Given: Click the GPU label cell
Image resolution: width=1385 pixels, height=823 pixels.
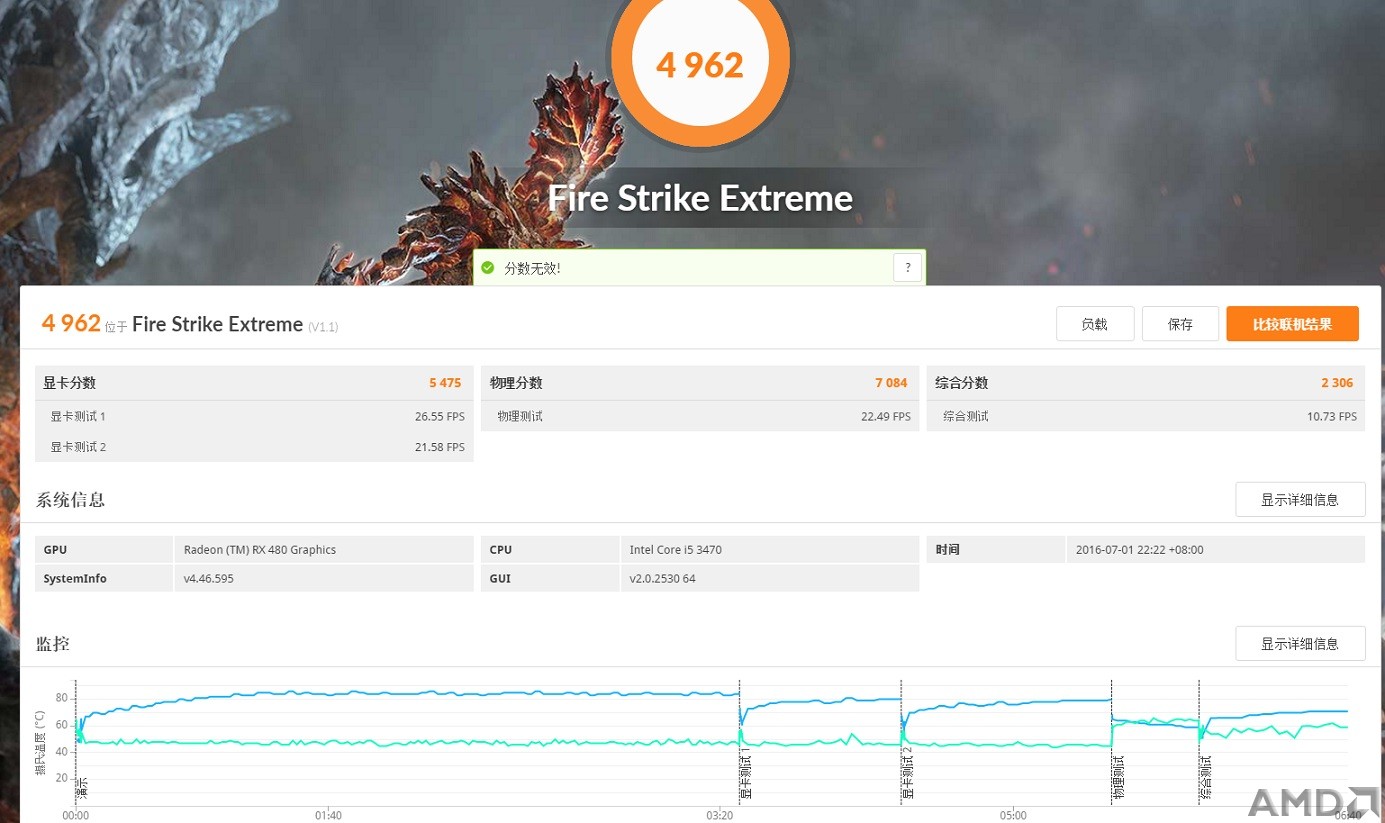Looking at the screenshot, I should tap(104, 550).
